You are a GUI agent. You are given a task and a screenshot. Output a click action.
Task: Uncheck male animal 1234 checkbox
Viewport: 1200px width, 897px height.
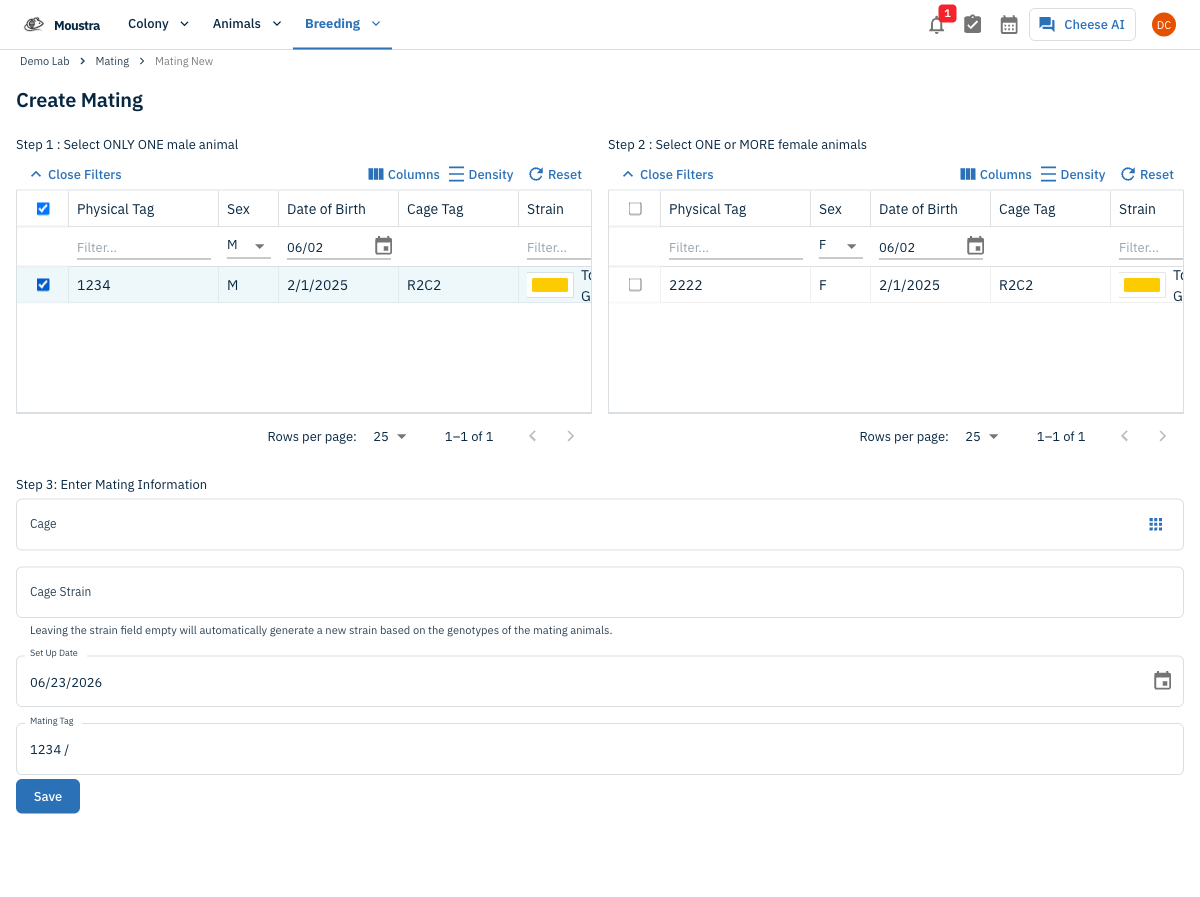(x=43, y=285)
